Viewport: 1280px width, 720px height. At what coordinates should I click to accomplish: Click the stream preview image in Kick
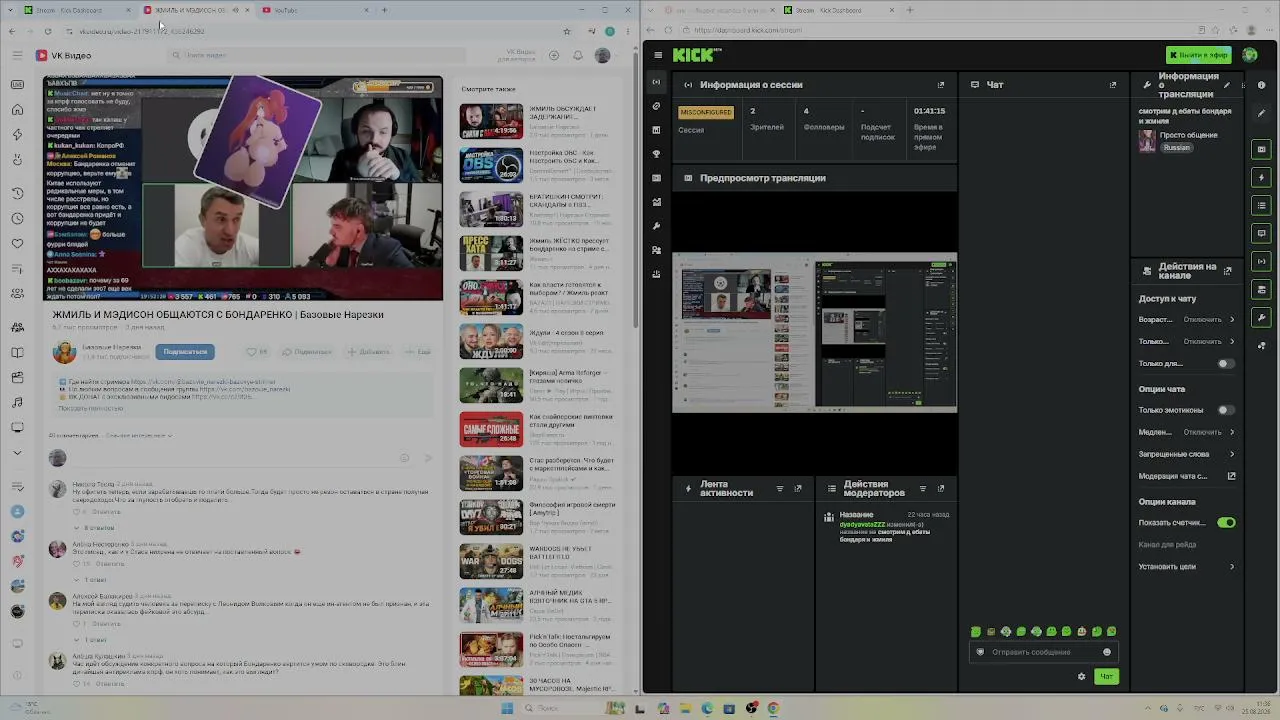(x=814, y=334)
